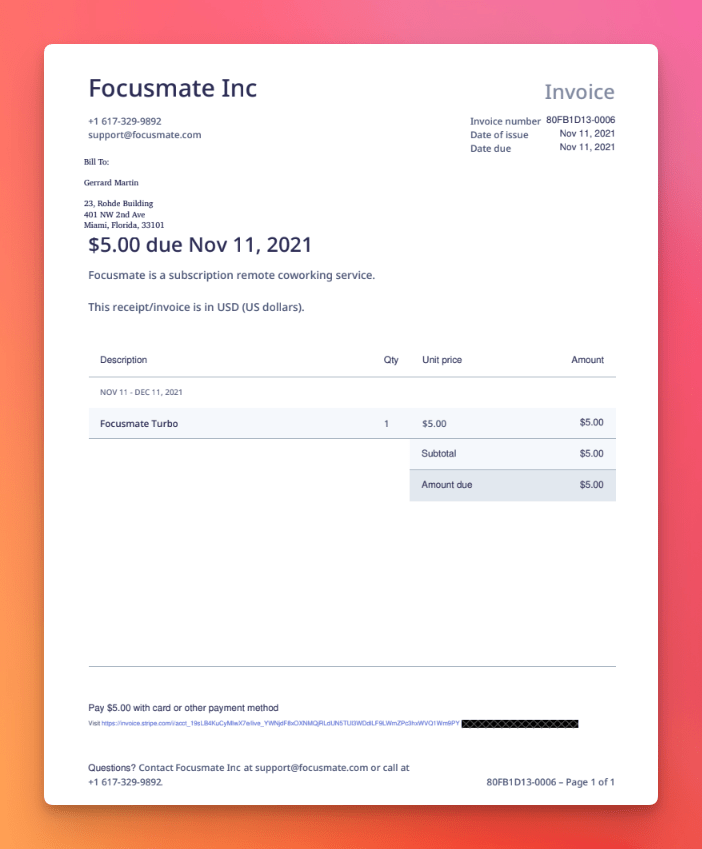Viewport: 702px width, 849px height.
Task: Click the Subtotal row label
Action: [x=439, y=454]
